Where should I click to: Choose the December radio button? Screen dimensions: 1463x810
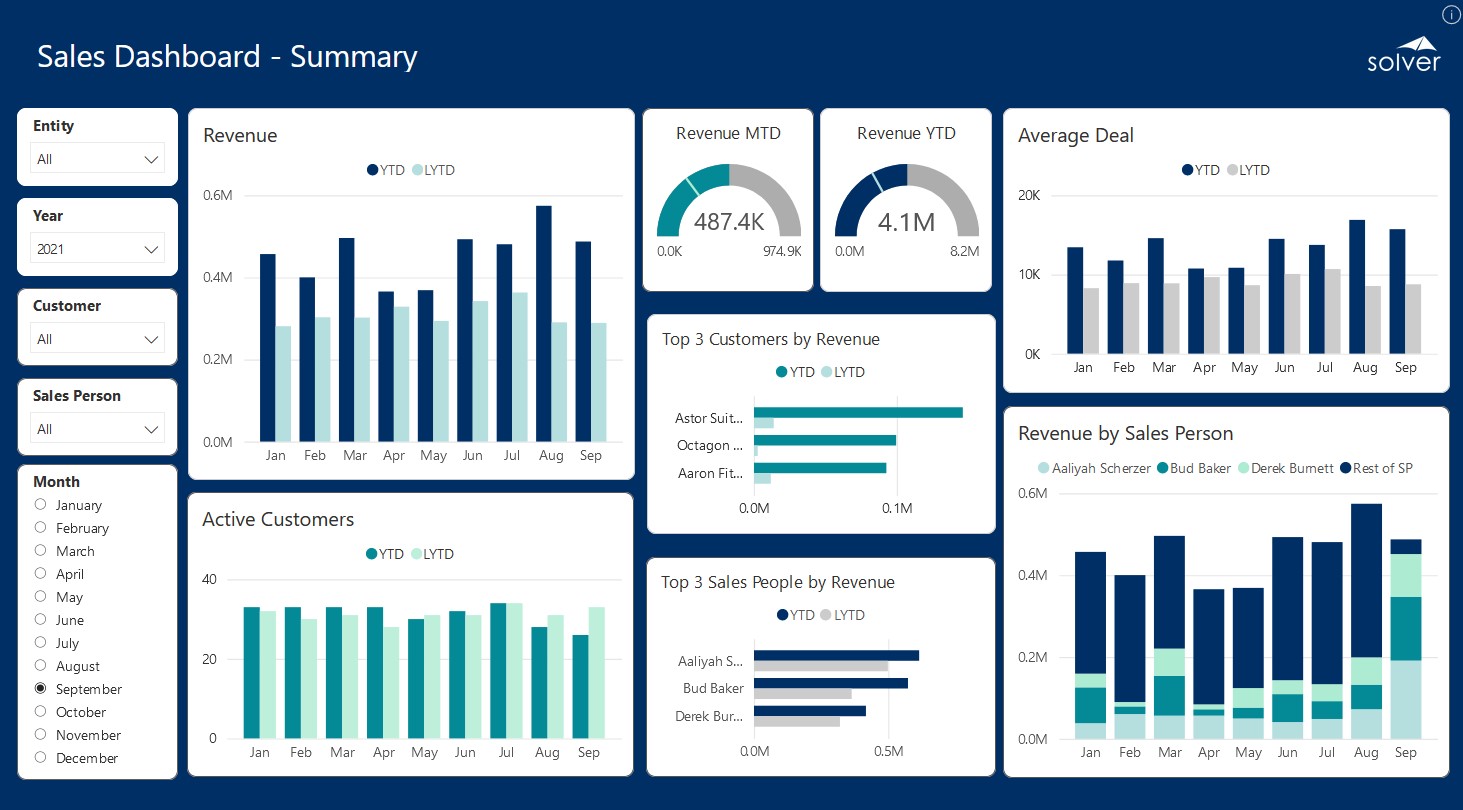pos(41,758)
